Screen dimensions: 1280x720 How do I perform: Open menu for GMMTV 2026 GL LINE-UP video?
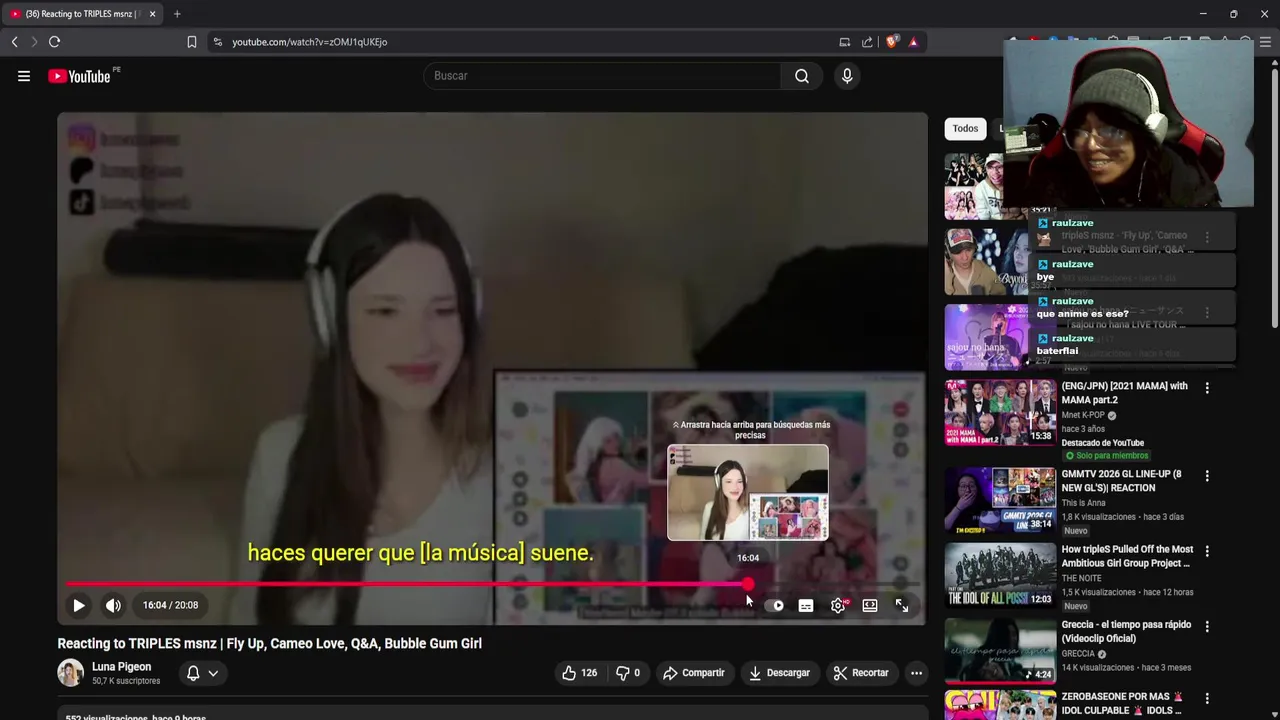[x=1207, y=475]
